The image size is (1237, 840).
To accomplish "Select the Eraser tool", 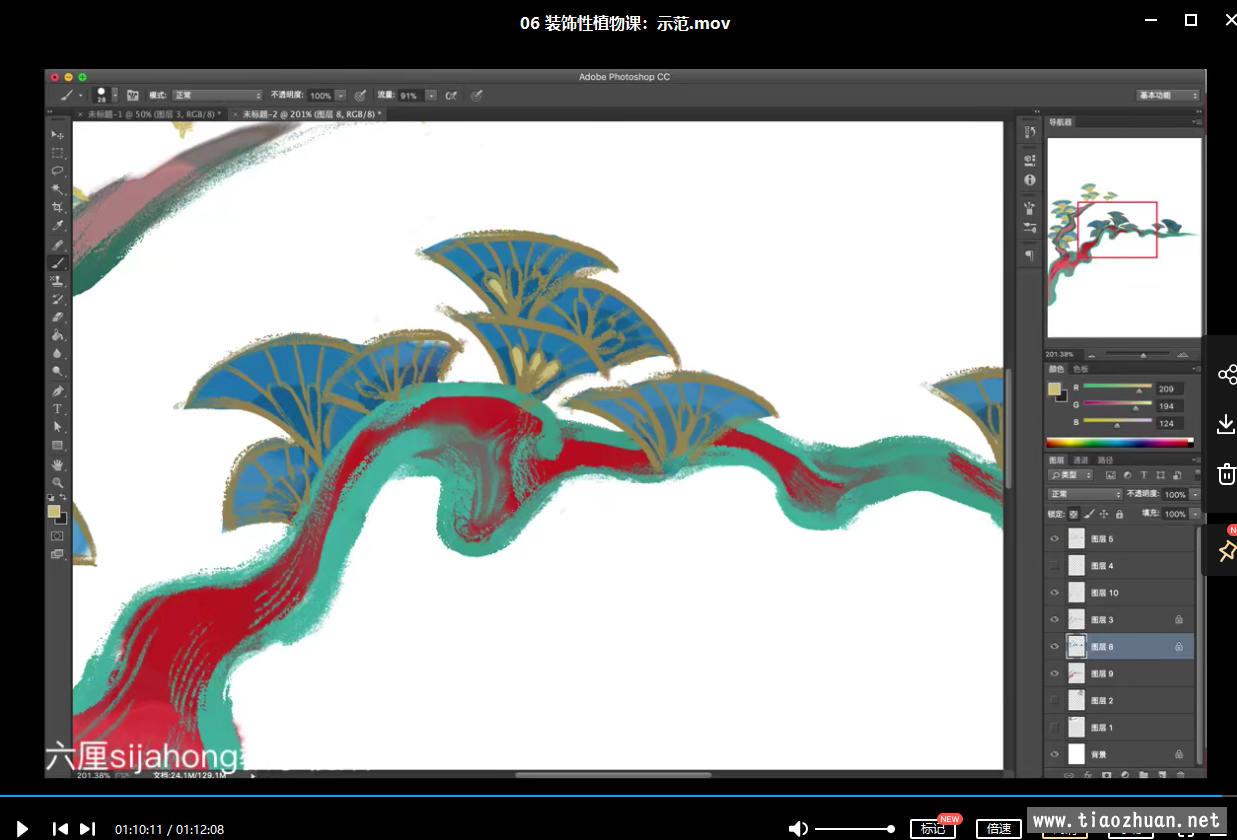I will pos(58,317).
